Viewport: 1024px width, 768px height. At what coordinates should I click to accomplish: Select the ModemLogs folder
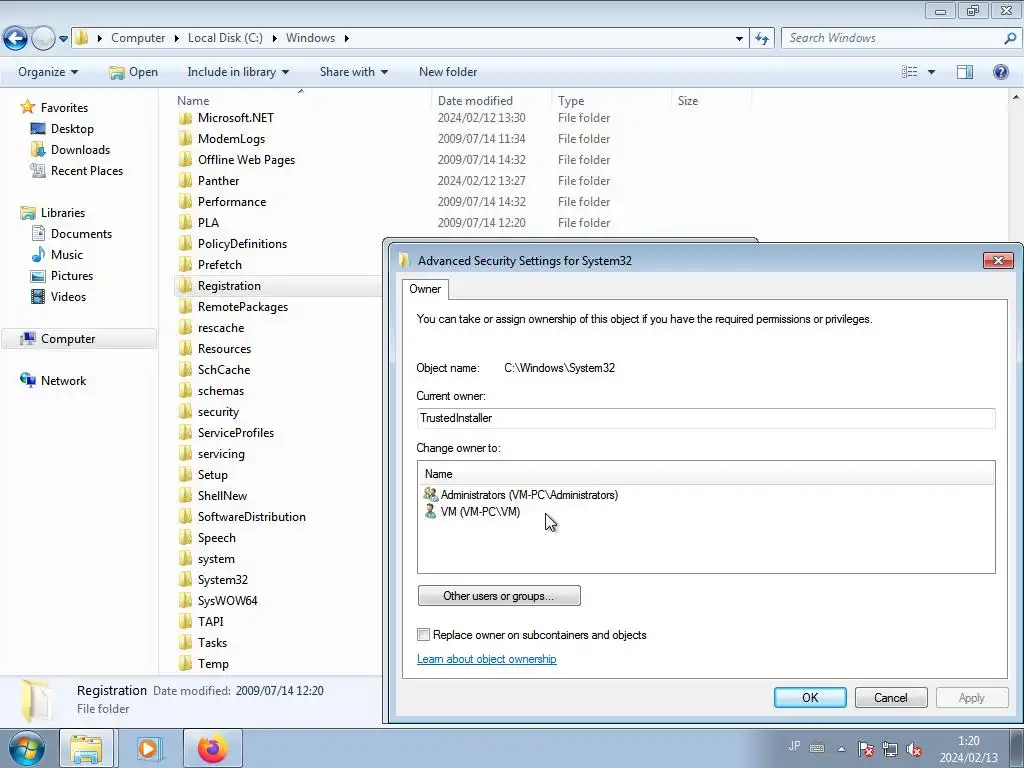point(231,138)
